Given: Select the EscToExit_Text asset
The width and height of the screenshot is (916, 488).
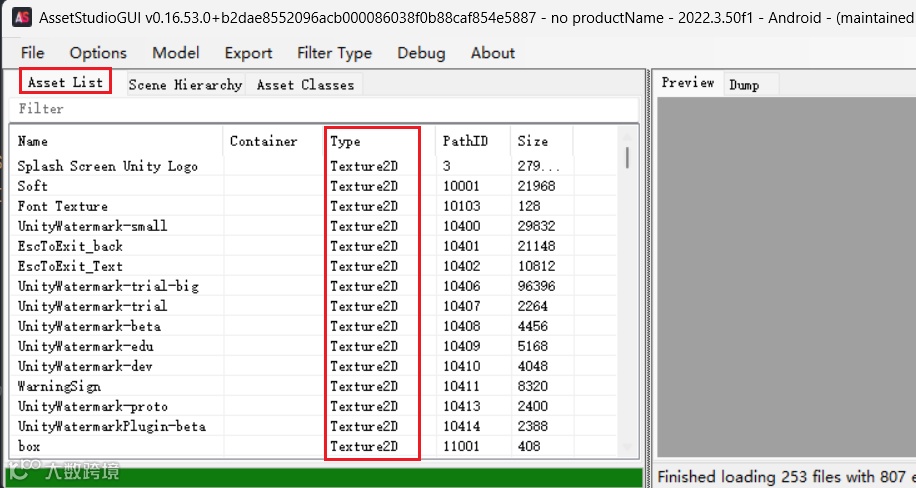Looking at the screenshot, I should 70,266.
